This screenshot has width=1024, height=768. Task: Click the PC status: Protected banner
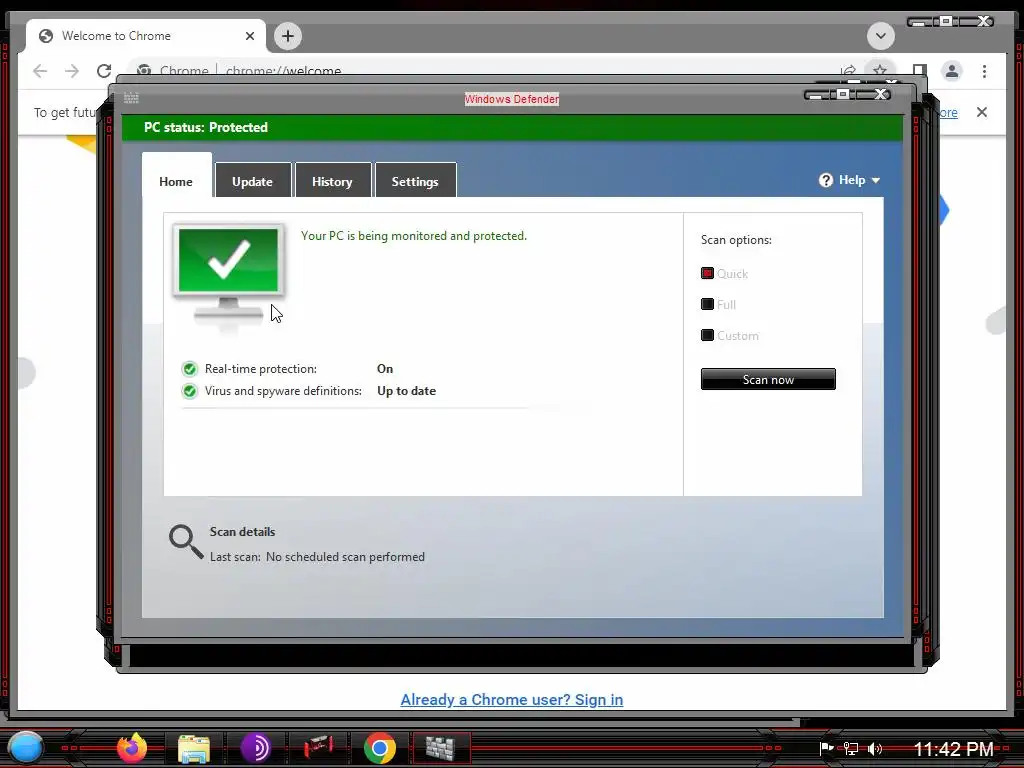click(x=512, y=127)
